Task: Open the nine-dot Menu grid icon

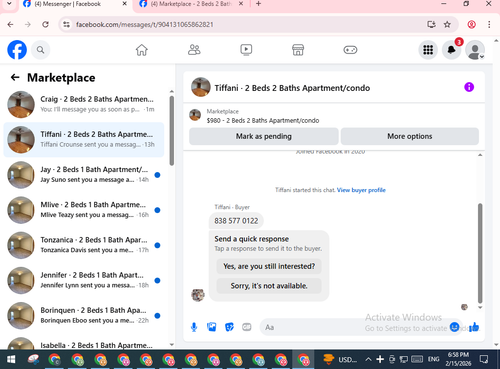Action: pos(428,50)
